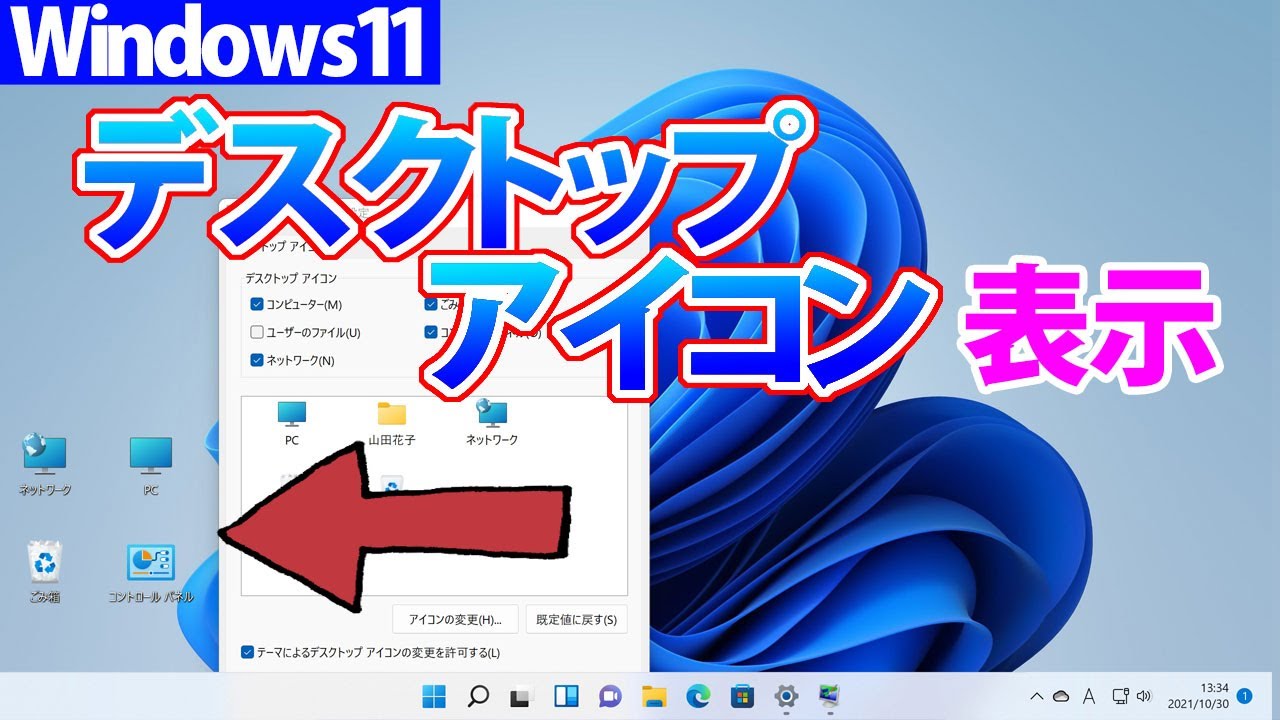
Task: Toggle テーマによるデスクトップ アイコンの変更を許可する checkbox
Action: click(x=248, y=653)
